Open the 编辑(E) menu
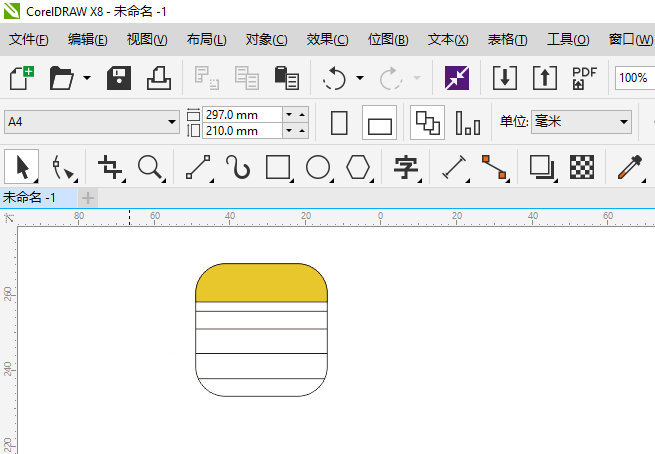Viewport: 655px width, 454px height. point(88,40)
